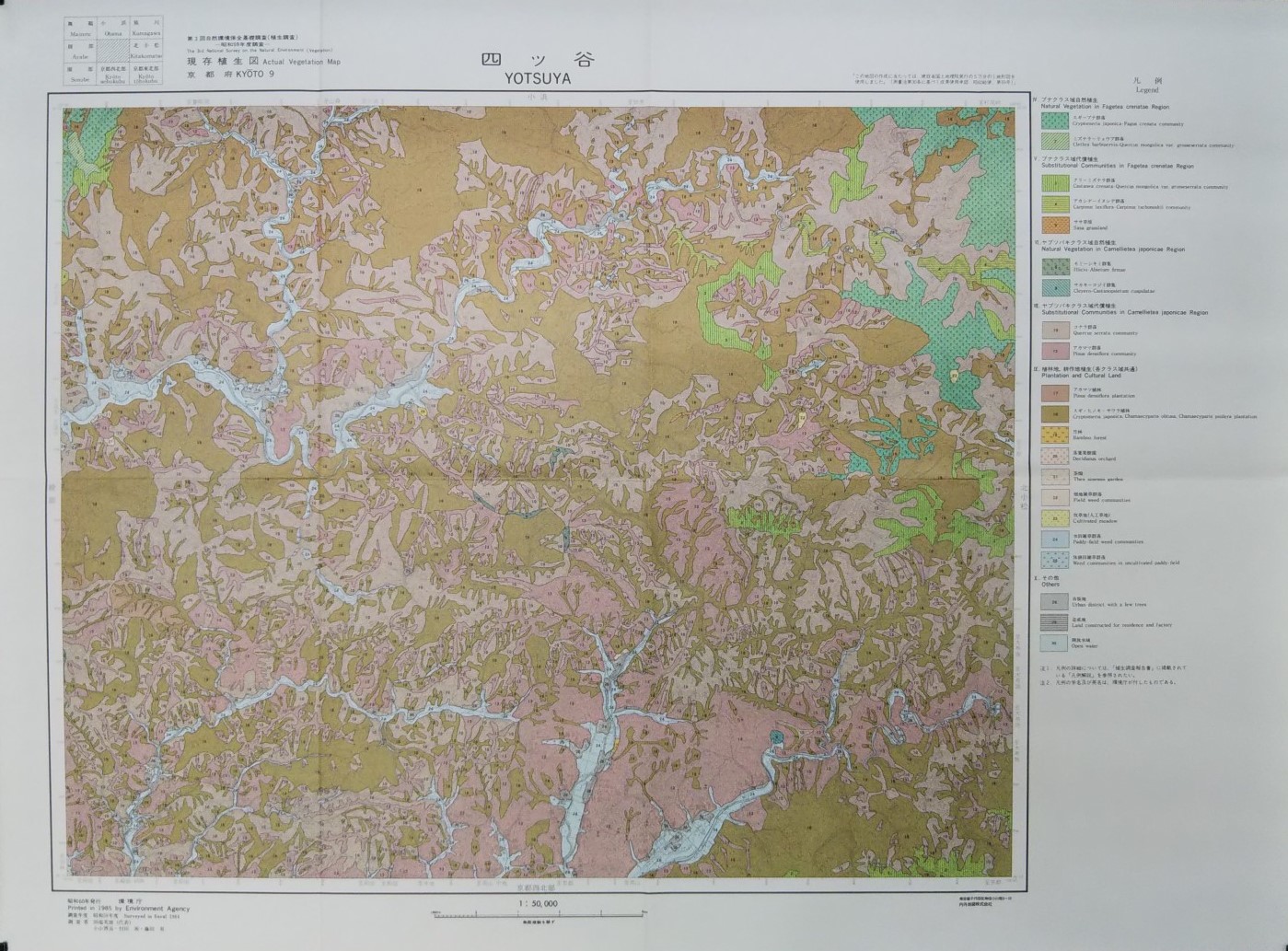The image size is (1288, 951).
Task: Click the YOTSUYA map title
Action: coord(538,79)
